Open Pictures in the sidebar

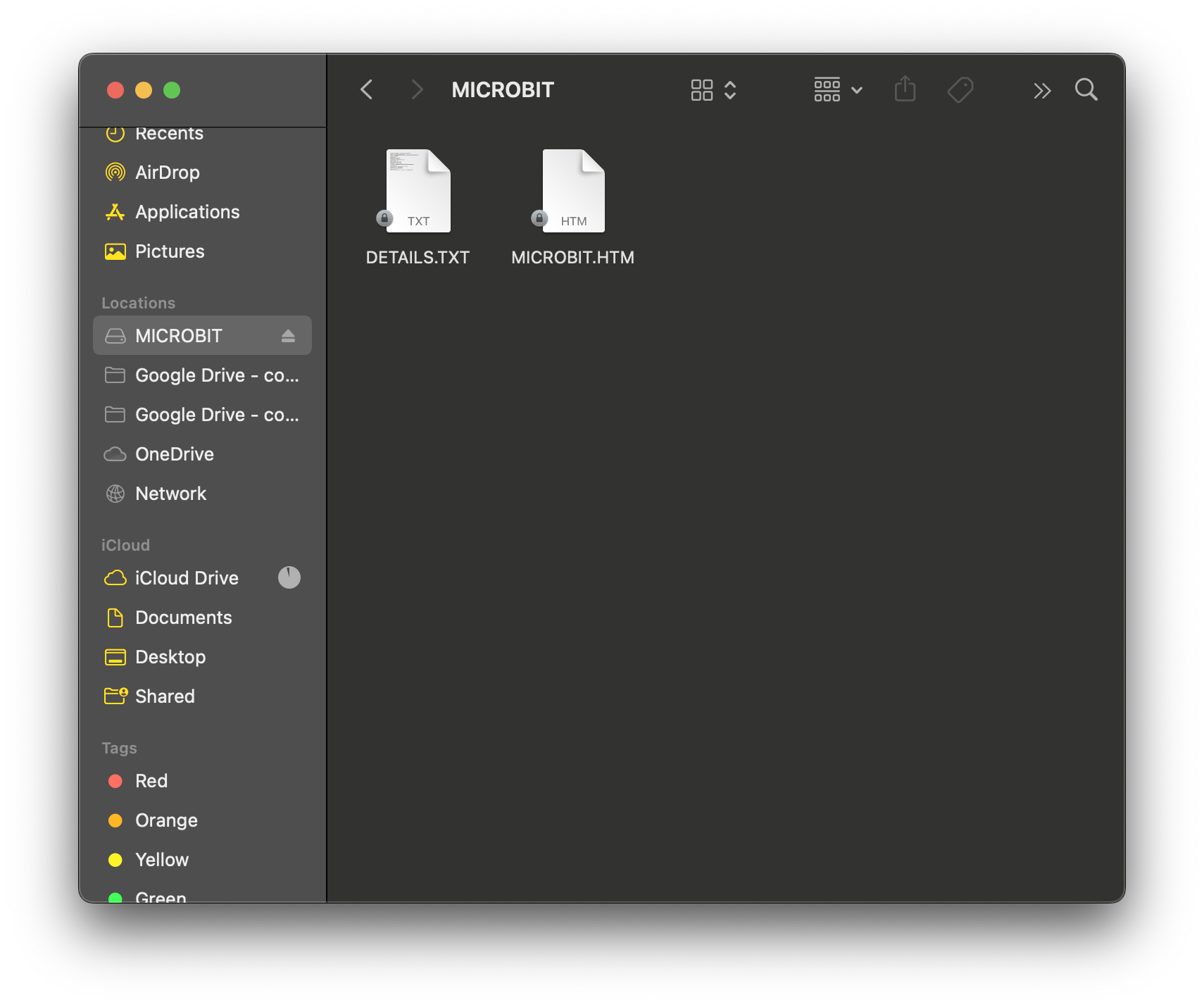202,251
